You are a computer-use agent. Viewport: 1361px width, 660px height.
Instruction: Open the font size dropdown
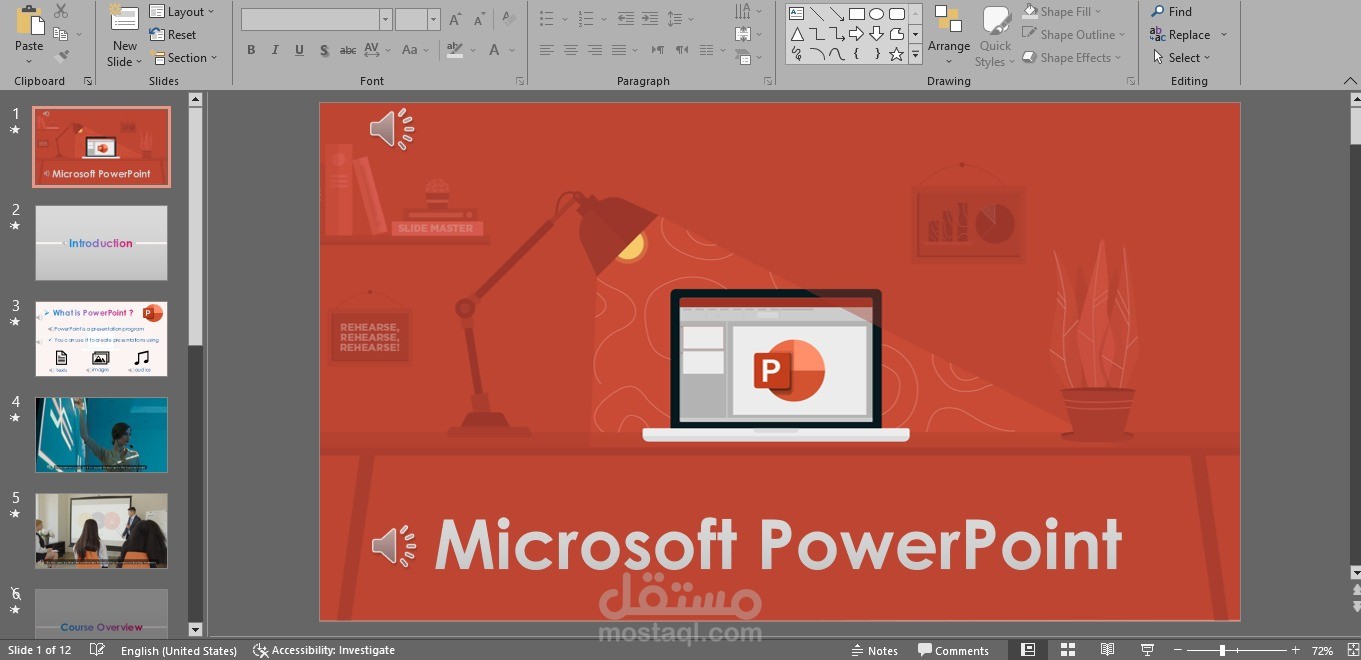click(x=433, y=19)
